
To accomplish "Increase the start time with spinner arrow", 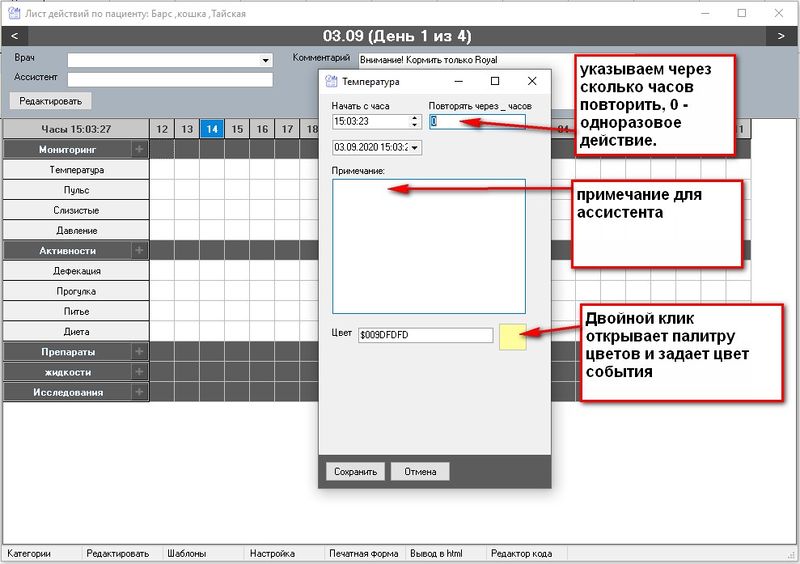I will point(415,117).
